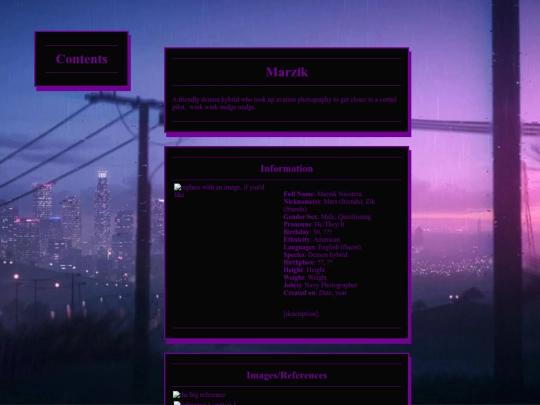Click the 'Nickname(s): Mars (friends), Zik' line
Image resolution: width=540 pixels, height=405 pixels.
point(329,205)
